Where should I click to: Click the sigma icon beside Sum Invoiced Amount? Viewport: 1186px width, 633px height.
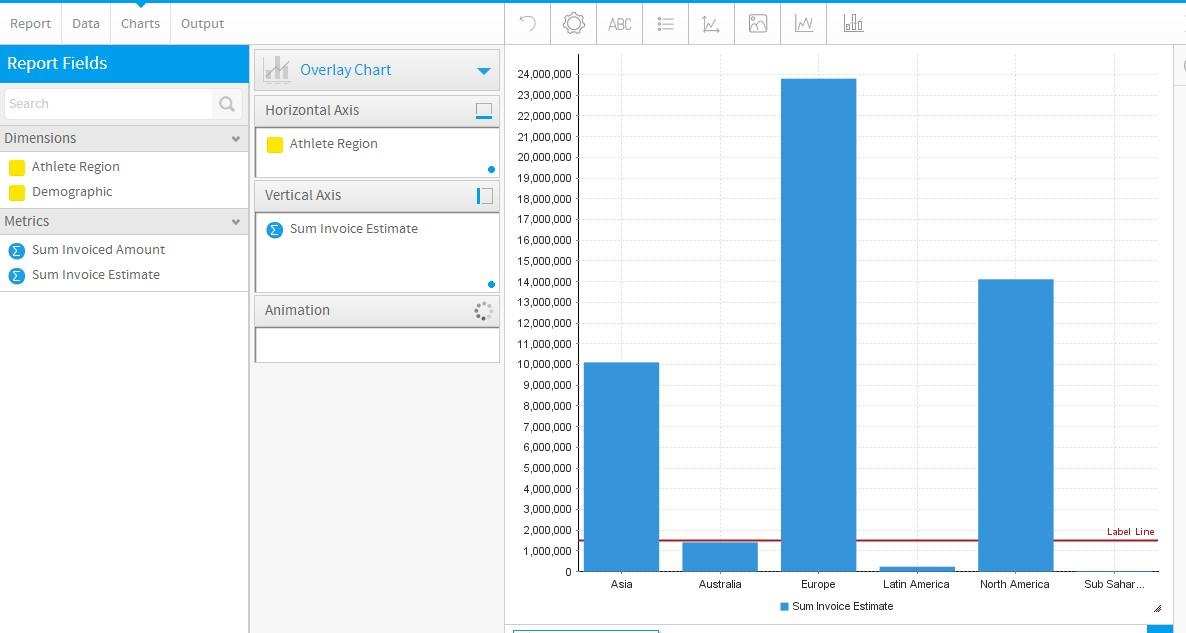click(17, 250)
